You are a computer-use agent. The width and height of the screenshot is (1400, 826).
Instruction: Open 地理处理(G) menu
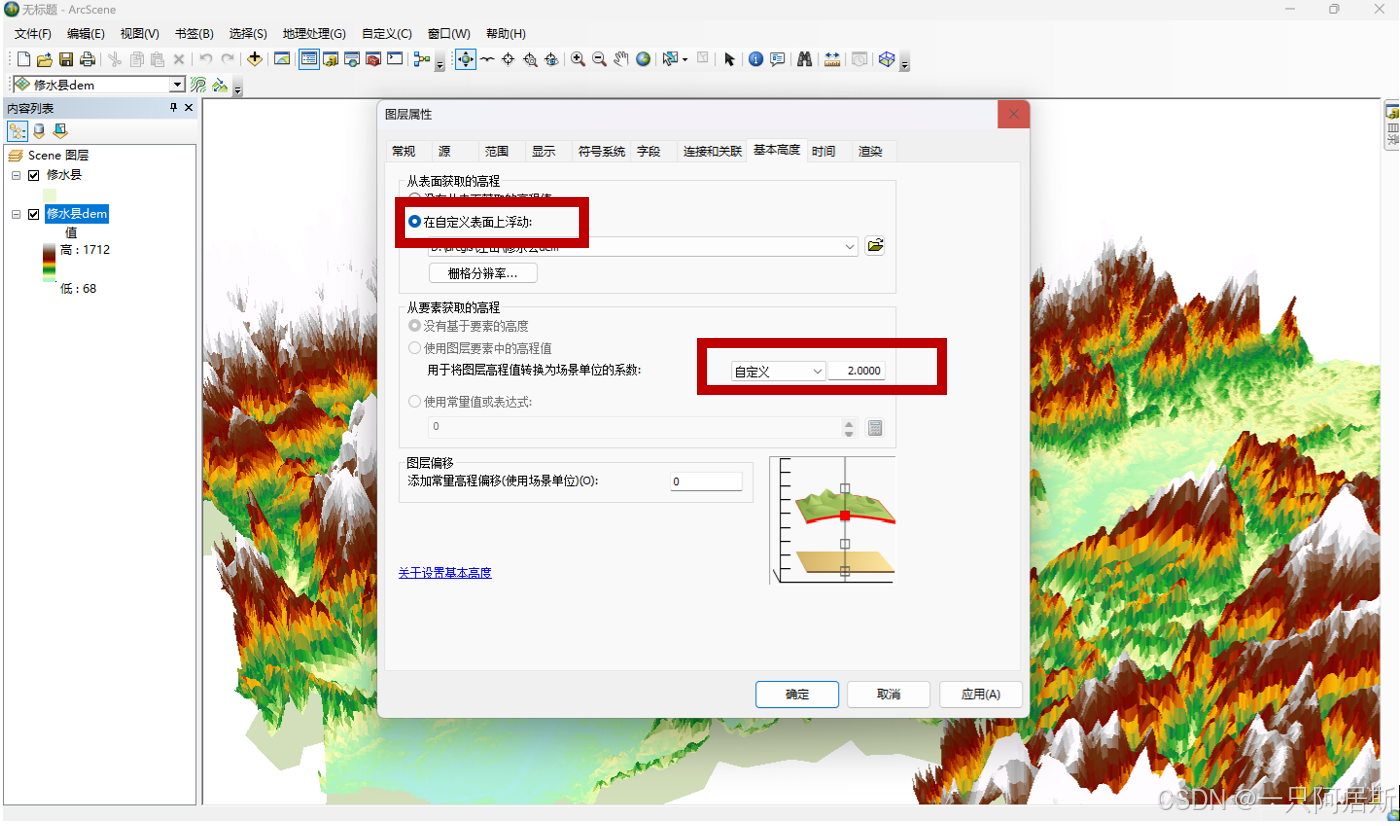click(314, 34)
